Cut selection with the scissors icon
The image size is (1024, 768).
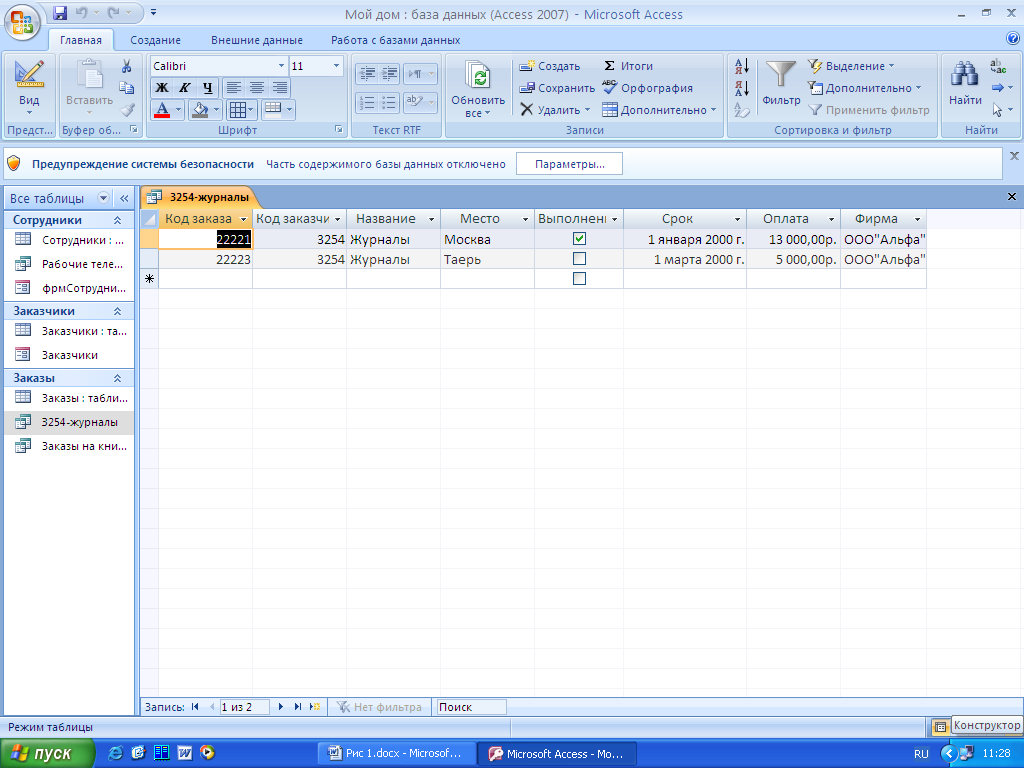point(127,66)
